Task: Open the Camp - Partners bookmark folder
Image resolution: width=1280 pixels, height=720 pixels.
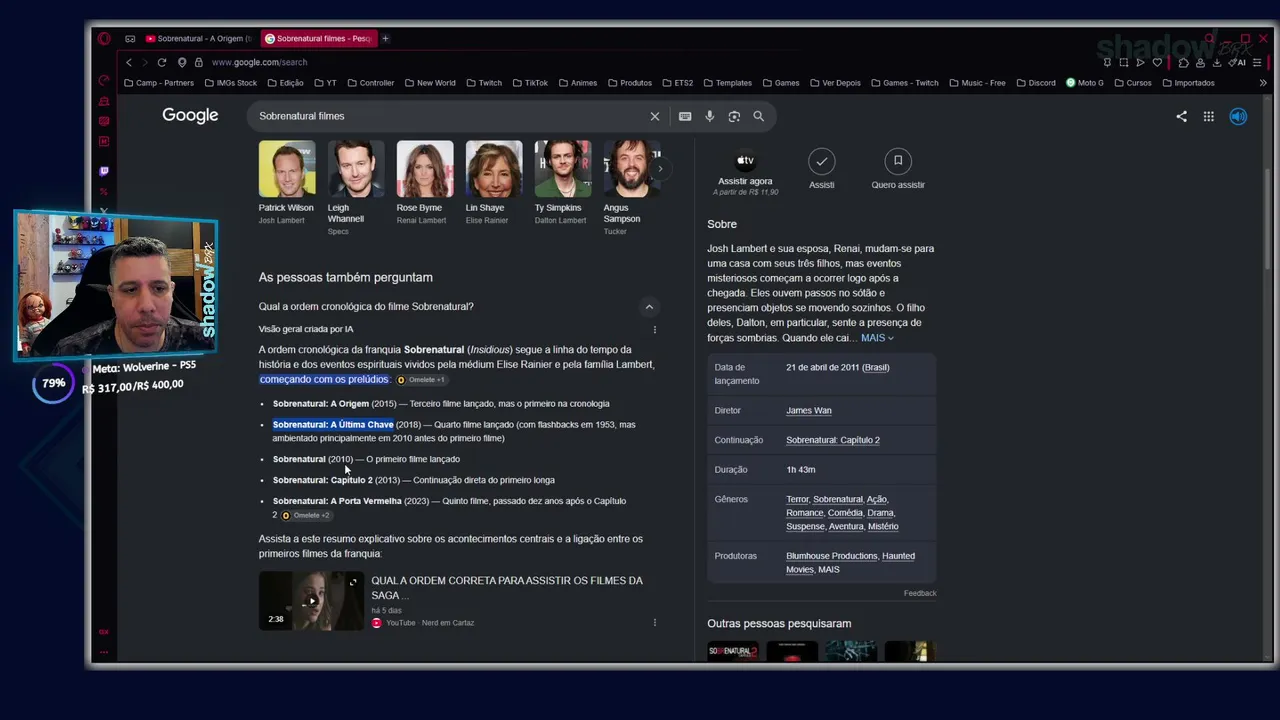Action: point(159,83)
